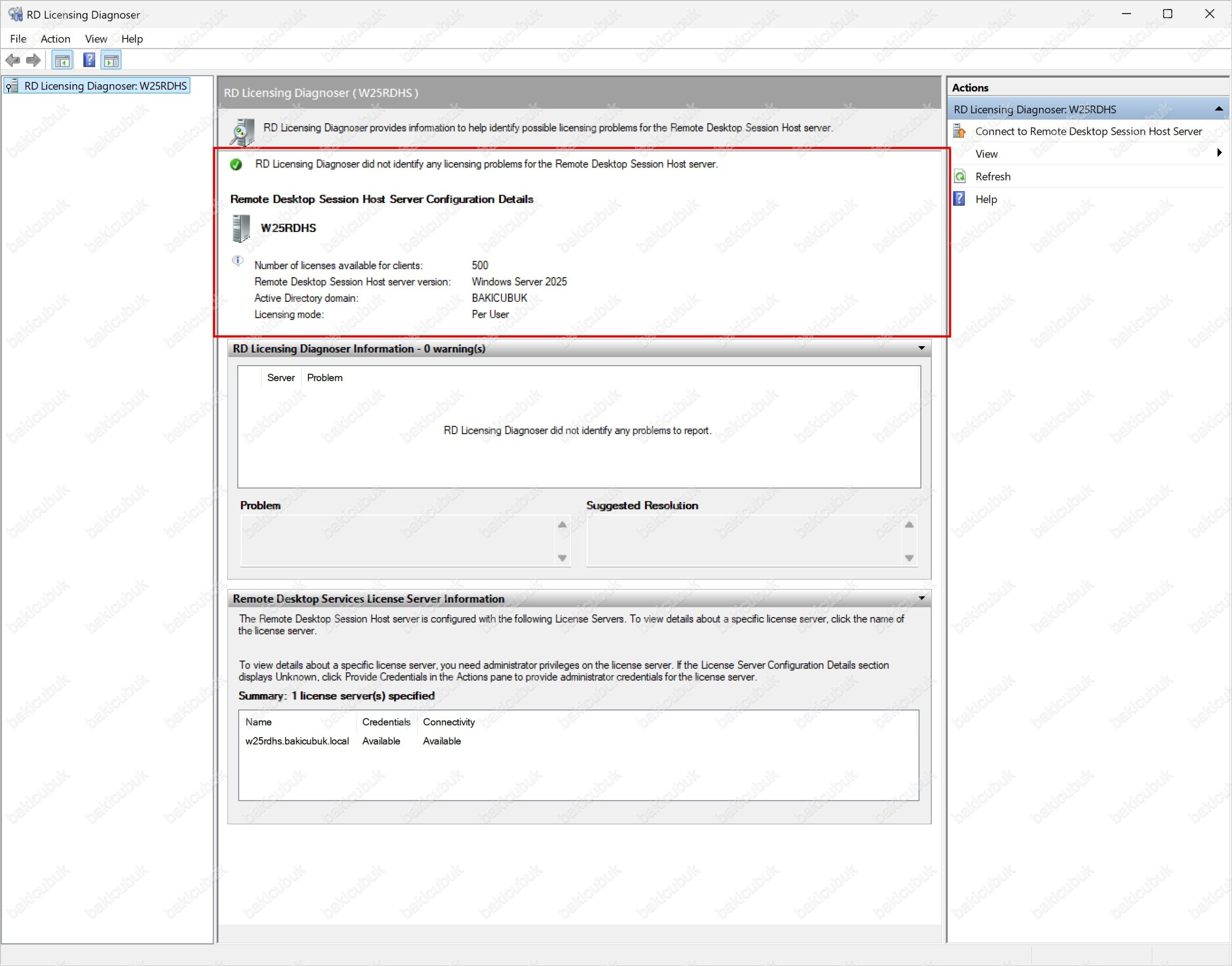
Task: Click the blue Help toolbar icon
Action: click(89, 60)
